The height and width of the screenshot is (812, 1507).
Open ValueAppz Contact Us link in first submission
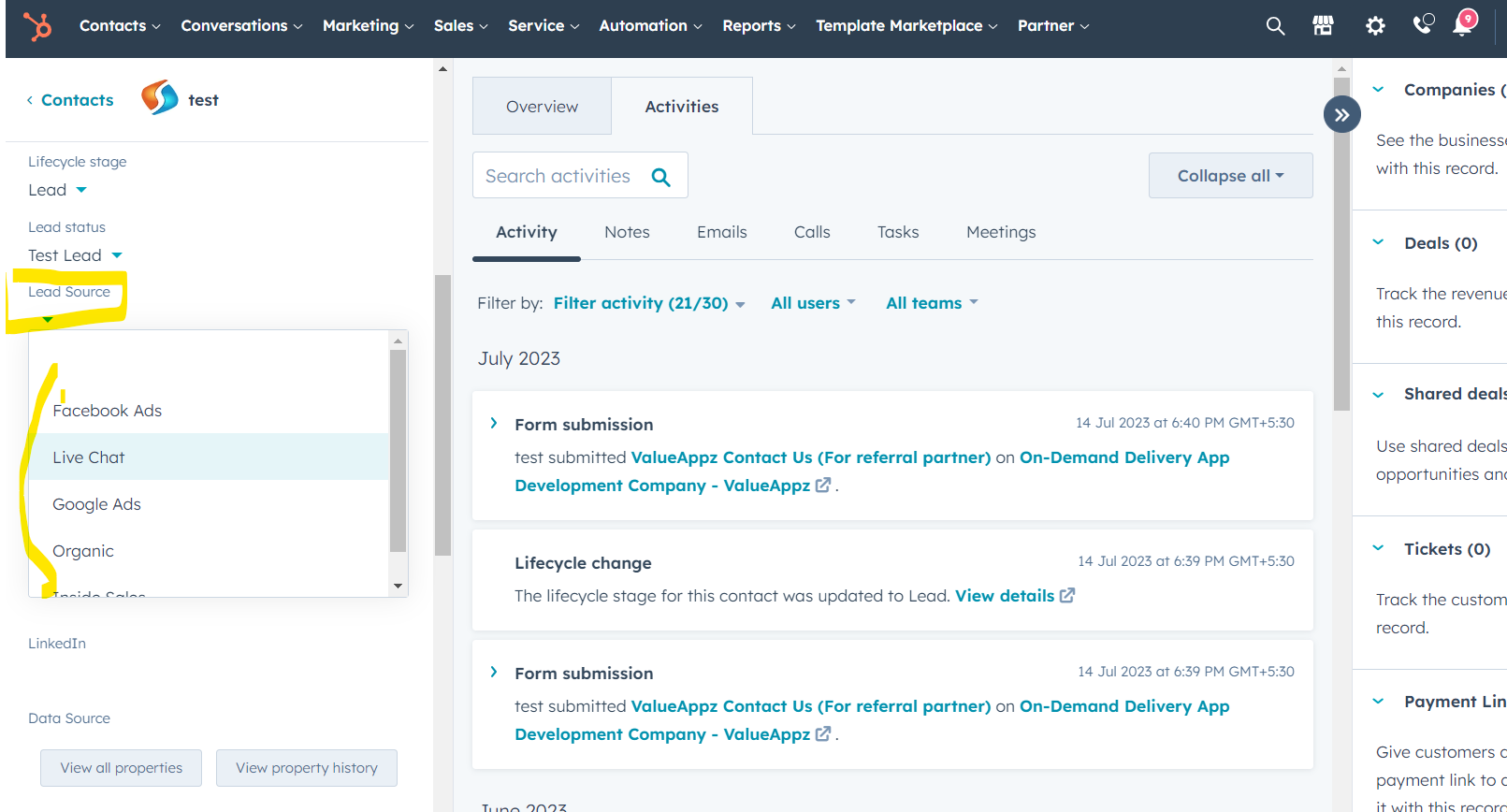(x=811, y=457)
